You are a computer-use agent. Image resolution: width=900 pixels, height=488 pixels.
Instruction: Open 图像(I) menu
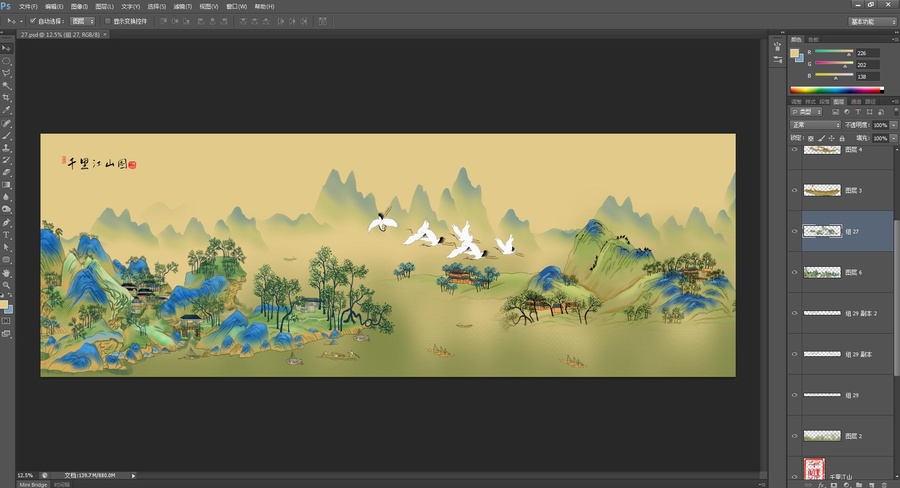(79, 6)
